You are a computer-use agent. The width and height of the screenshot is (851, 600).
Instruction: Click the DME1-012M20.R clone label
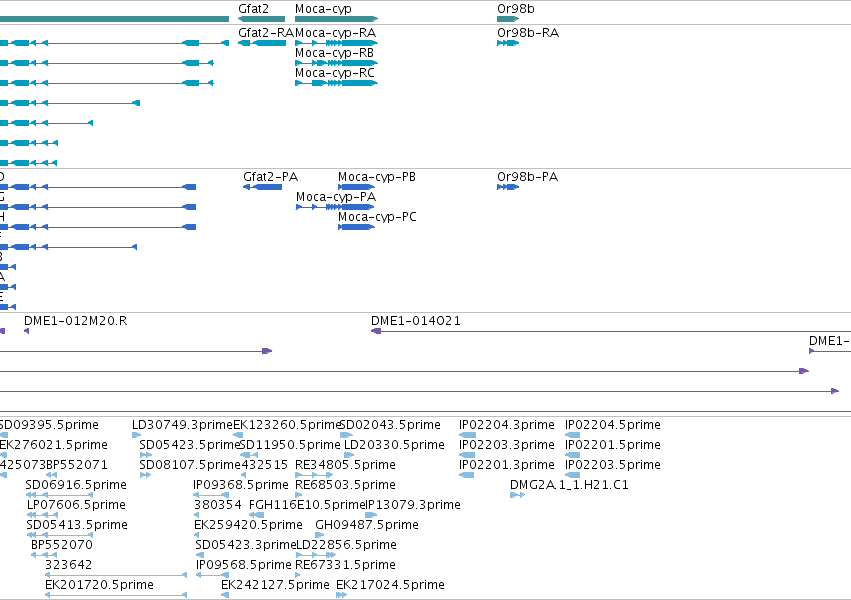[x=75, y=321]
